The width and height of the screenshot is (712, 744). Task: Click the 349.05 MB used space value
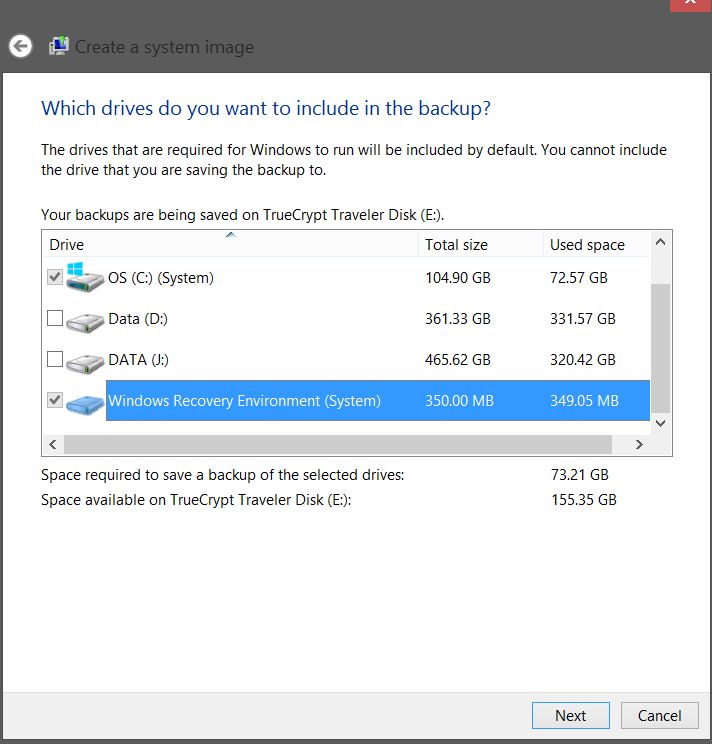coord(584,400)
